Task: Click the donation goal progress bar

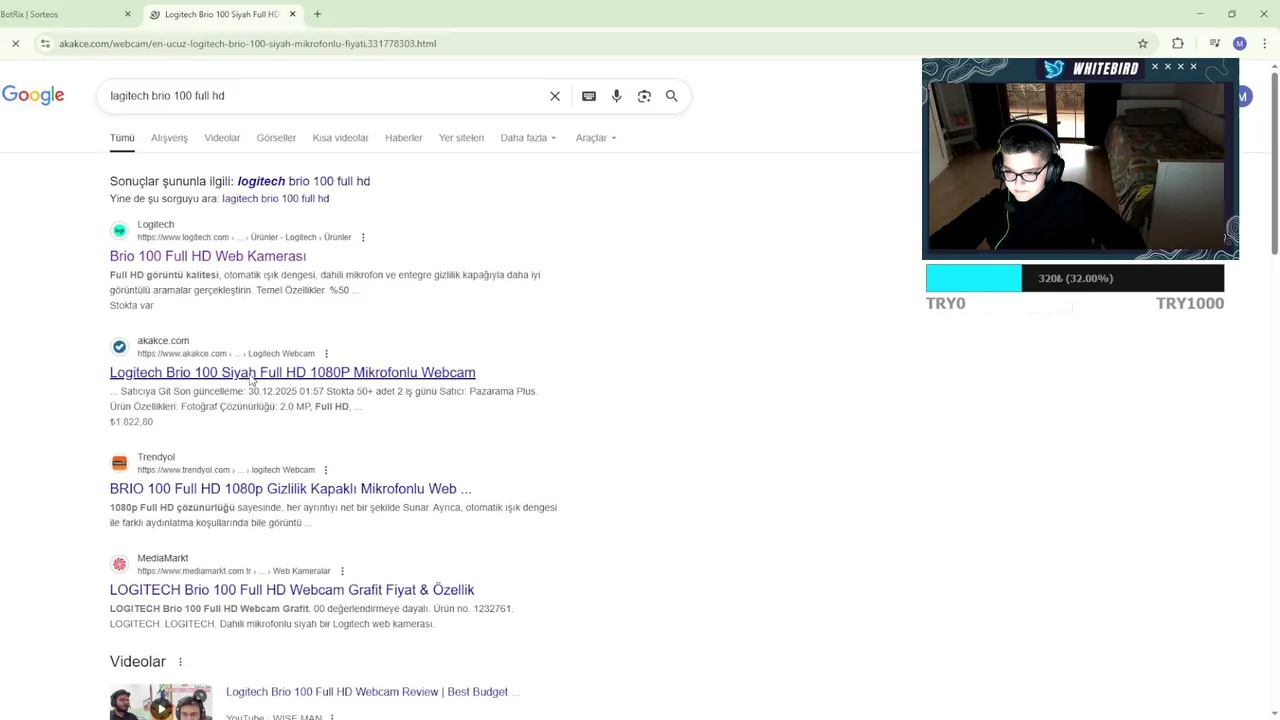Action: click(1075, 278)
